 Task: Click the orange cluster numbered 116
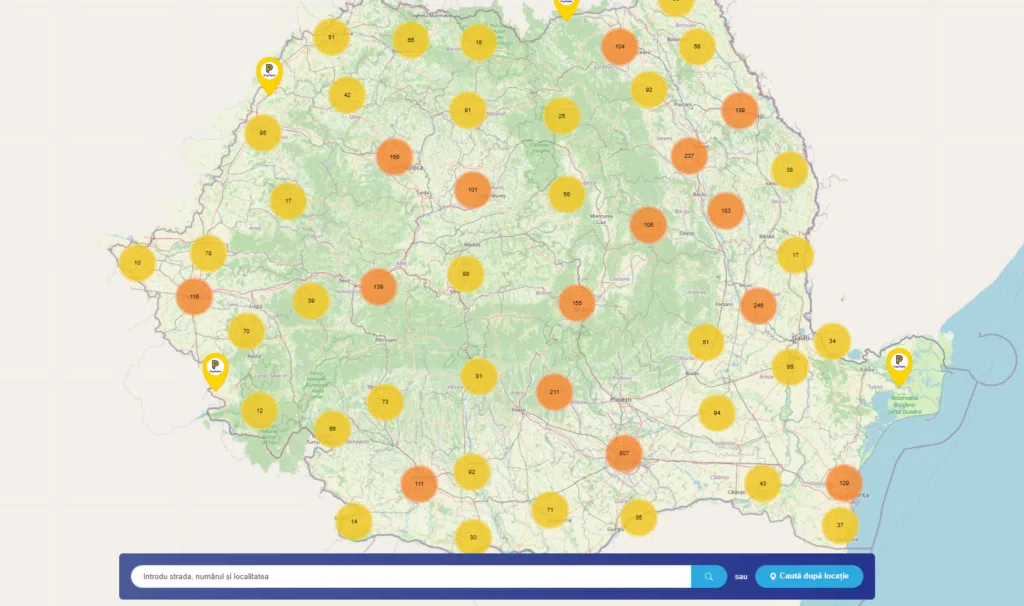194,296
